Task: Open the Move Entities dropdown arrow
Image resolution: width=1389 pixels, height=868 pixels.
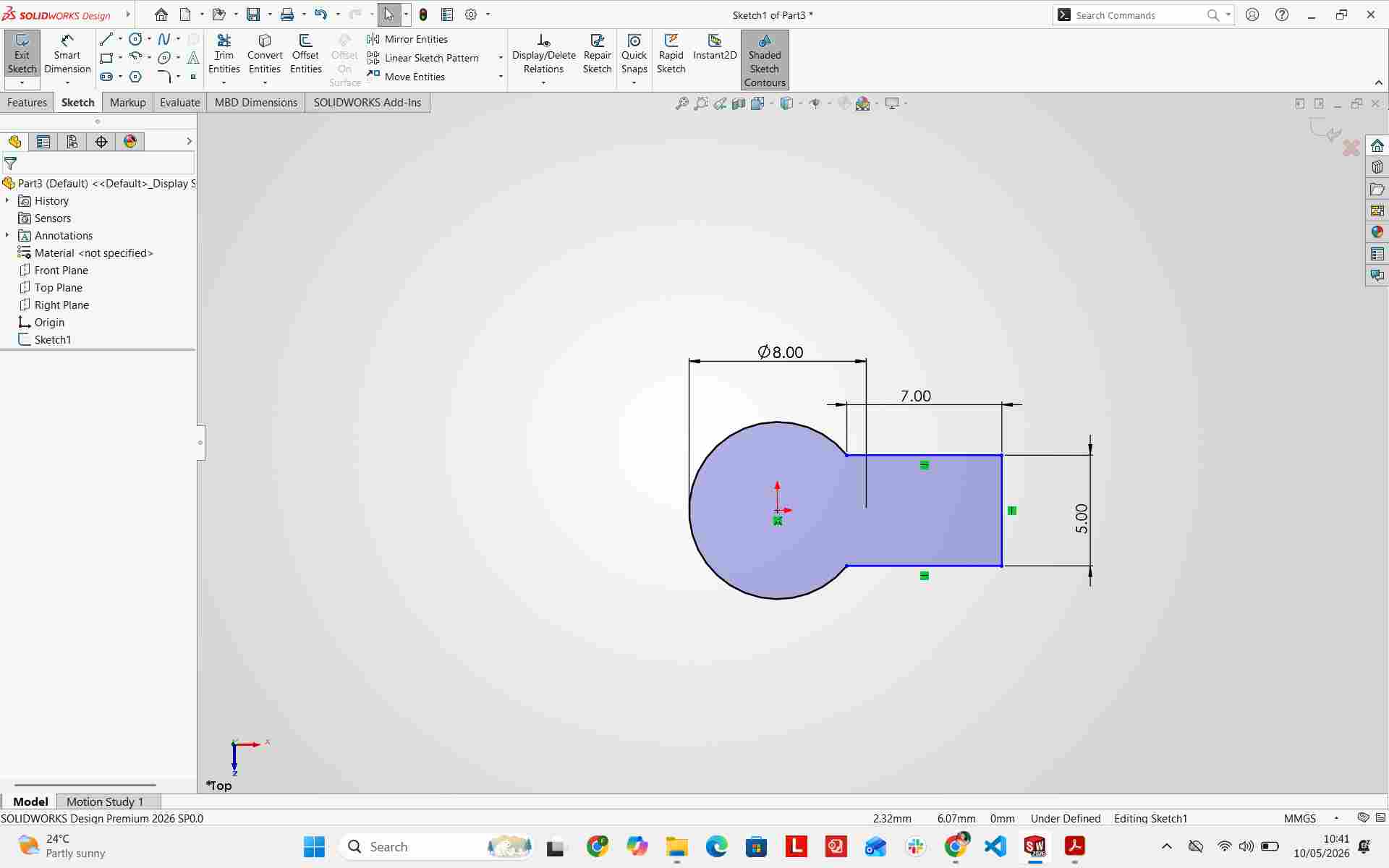Action: coord(501,77)
